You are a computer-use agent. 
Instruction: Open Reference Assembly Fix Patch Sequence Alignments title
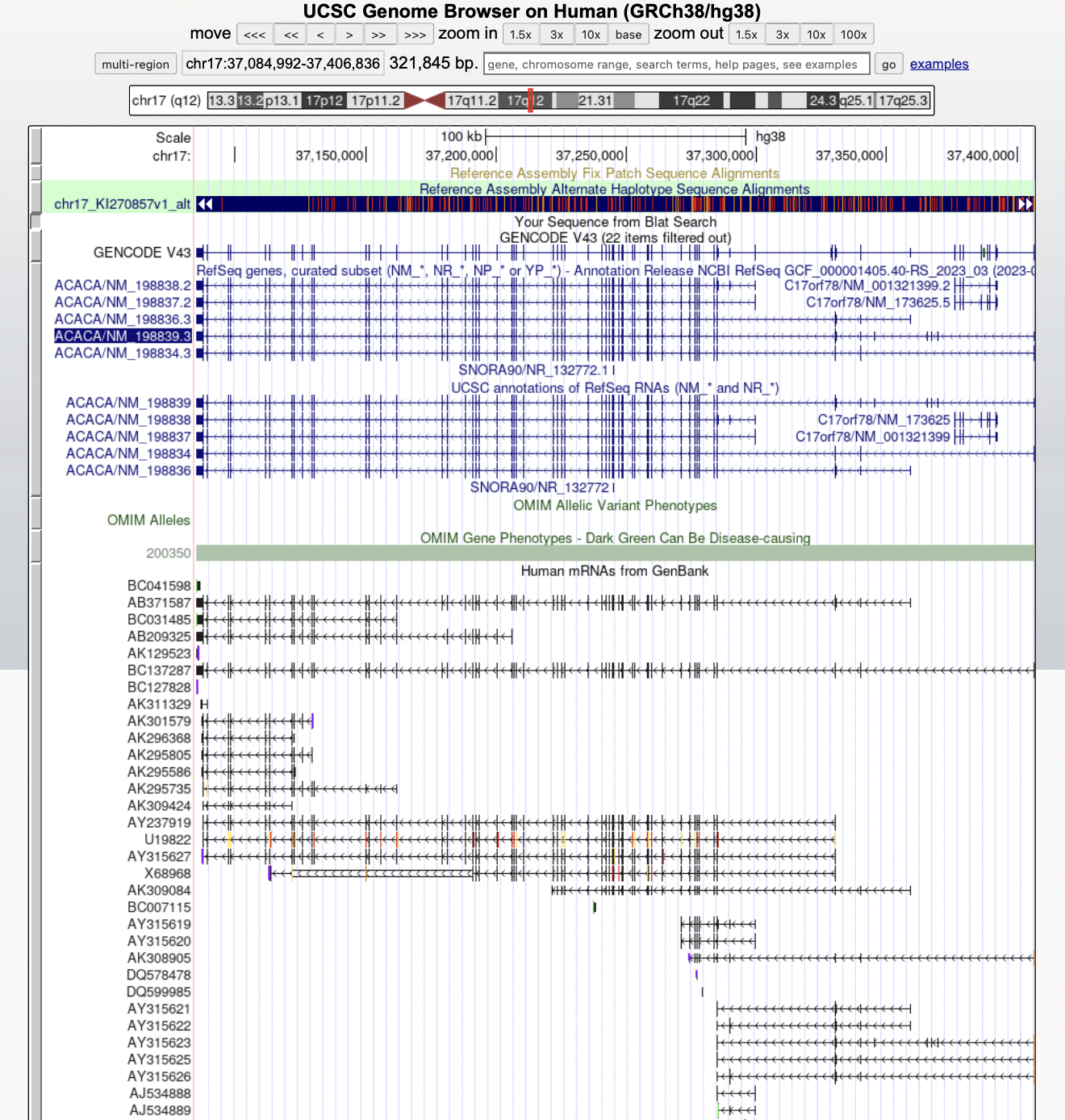click(x=615, y=173)
